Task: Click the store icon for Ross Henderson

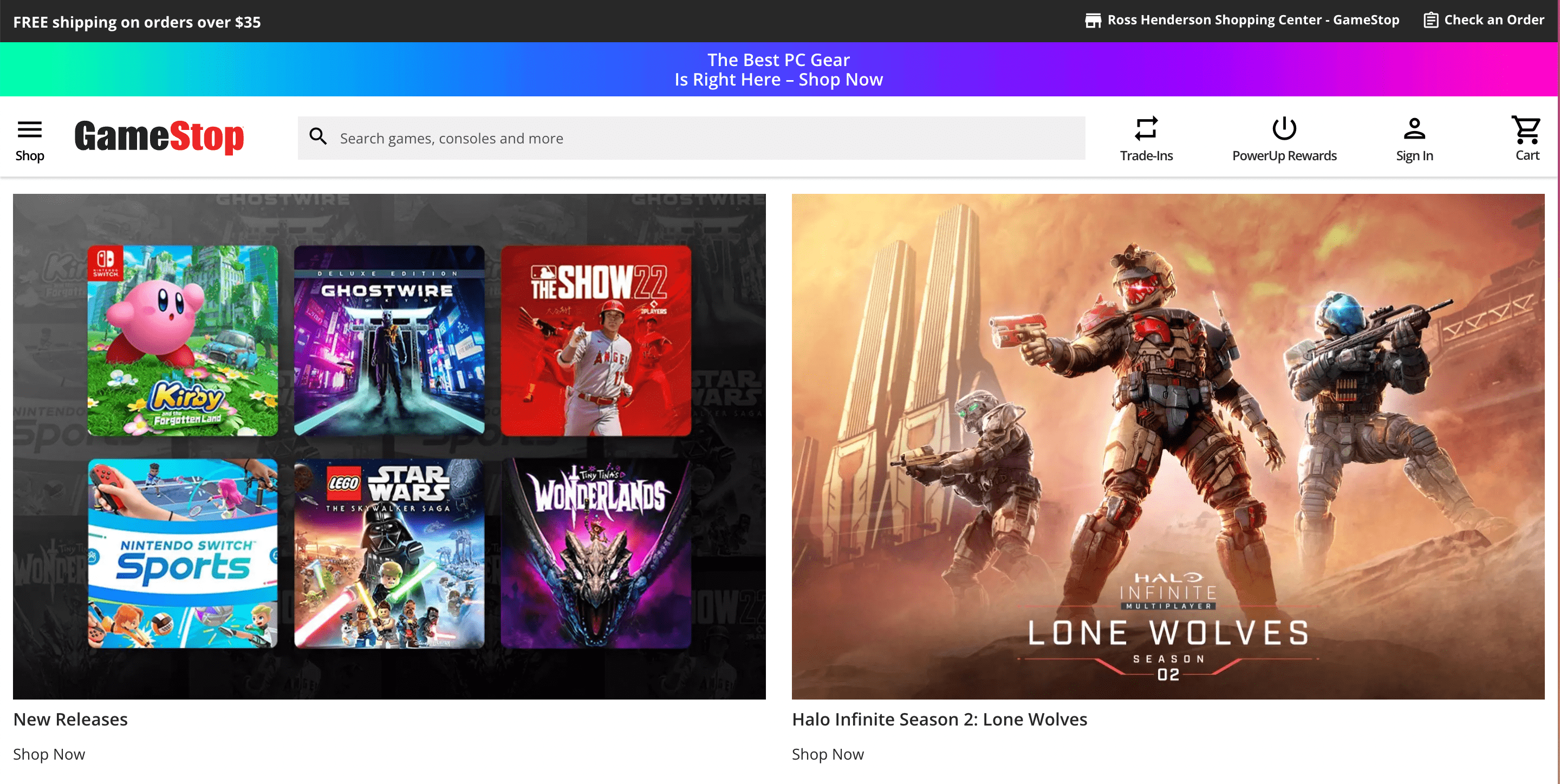Action: tap(1093, 21)
